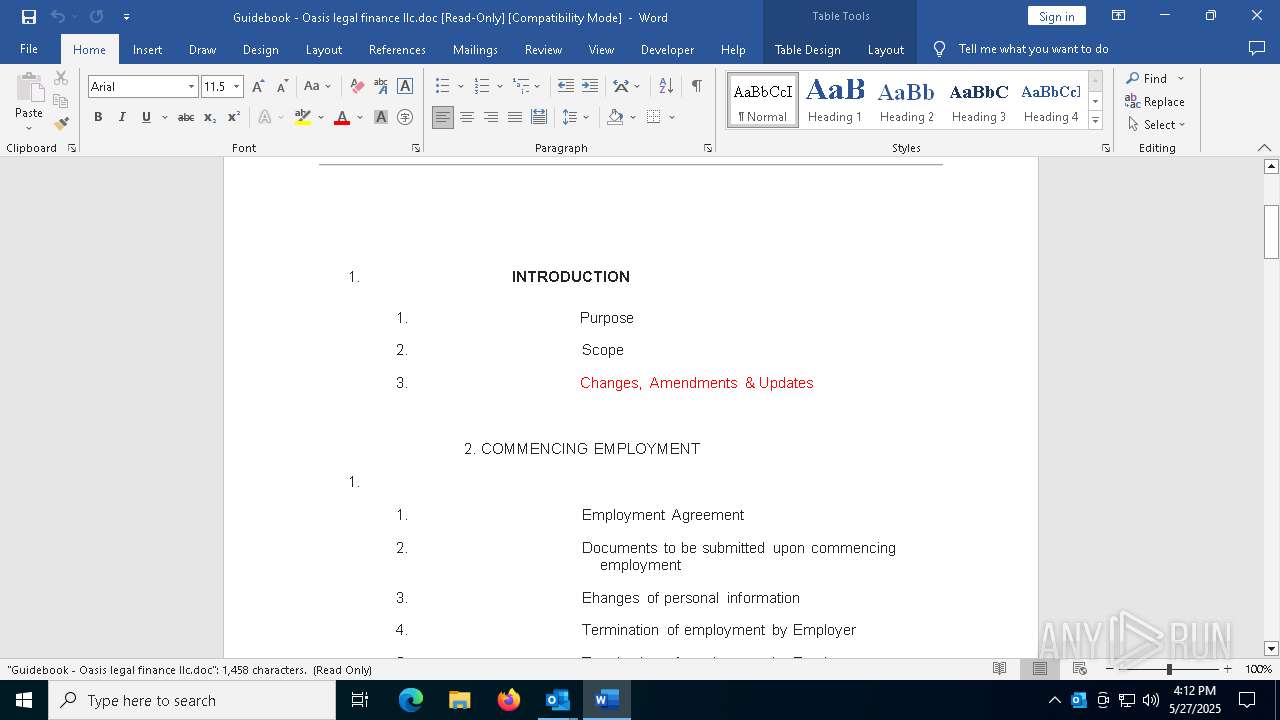Screen dimensions: 1280x720
Task: Open the ribbon display options icon
Action: [1119, 16]
